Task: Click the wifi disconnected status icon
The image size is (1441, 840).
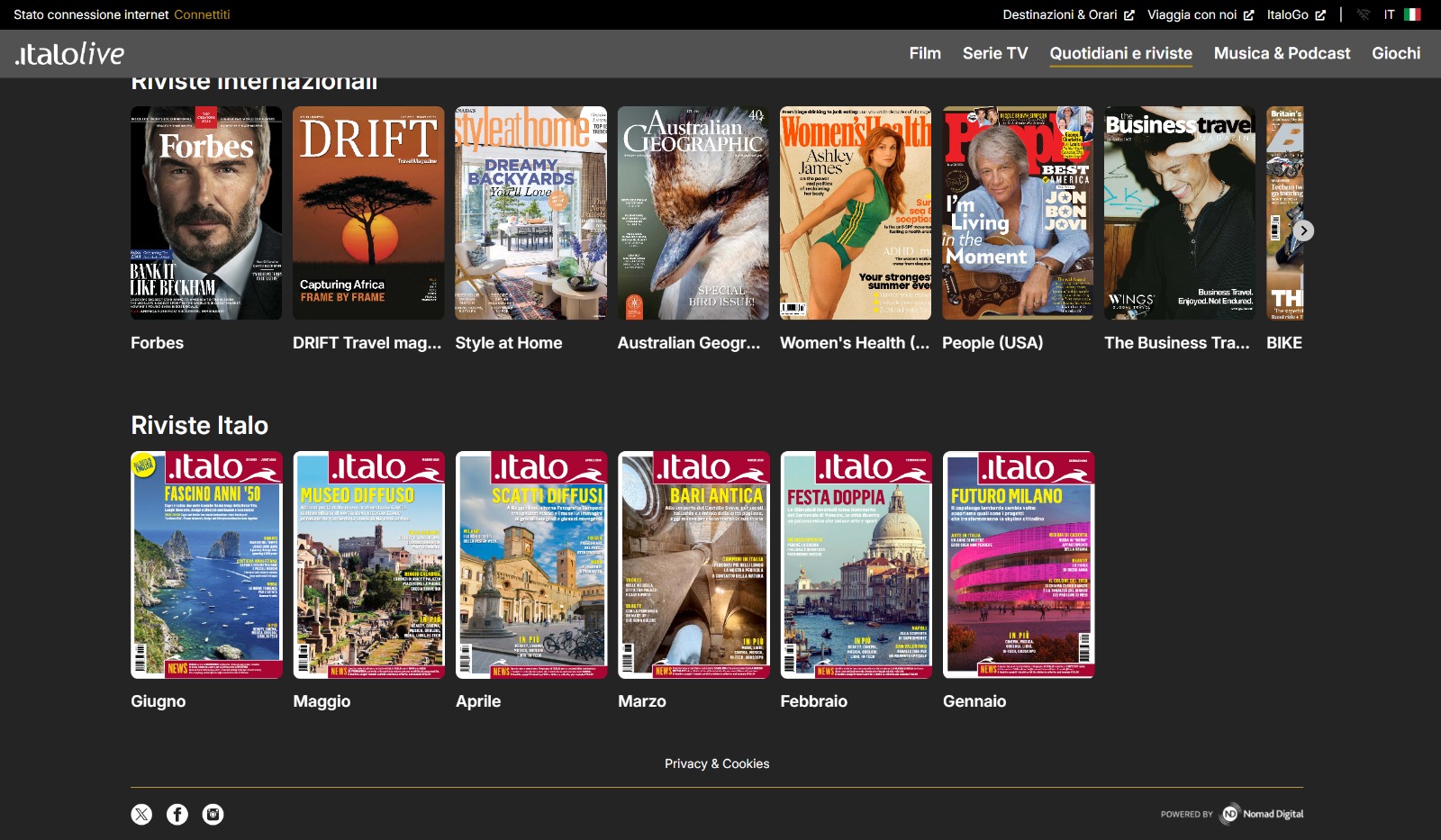Action: click(x=1364, y=14)
